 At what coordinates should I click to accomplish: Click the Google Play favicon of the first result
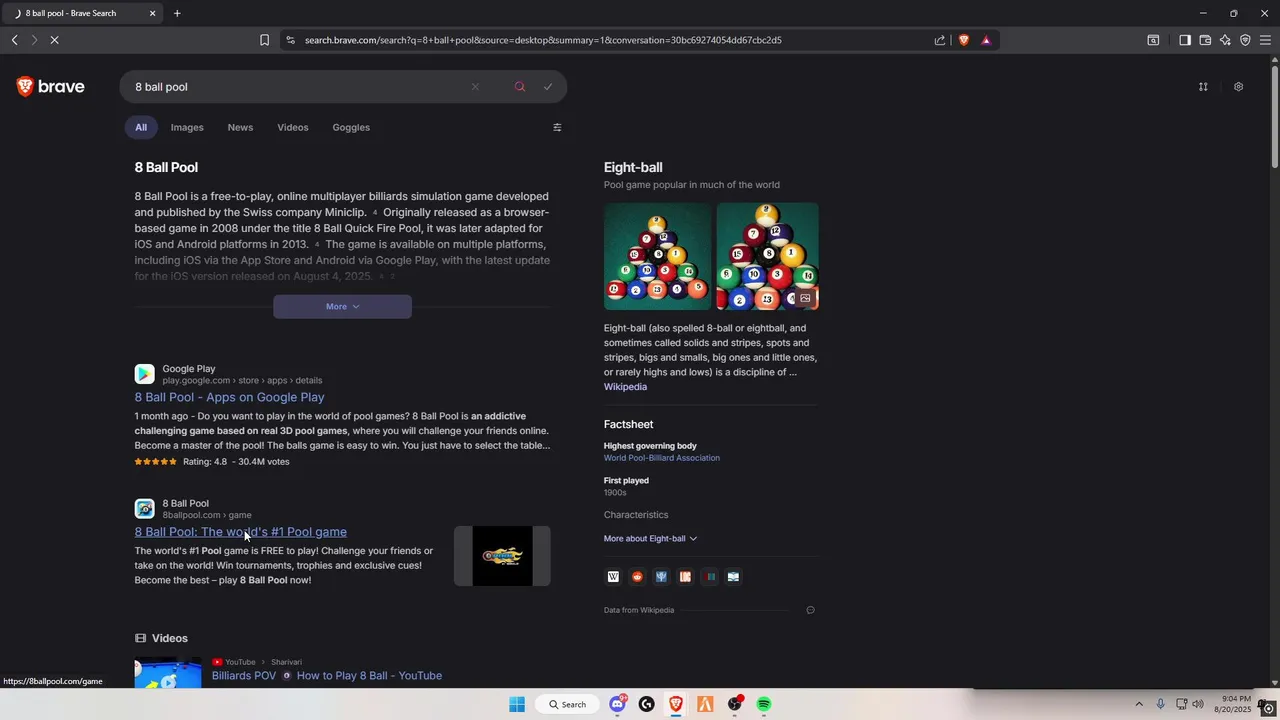point(145,374)
